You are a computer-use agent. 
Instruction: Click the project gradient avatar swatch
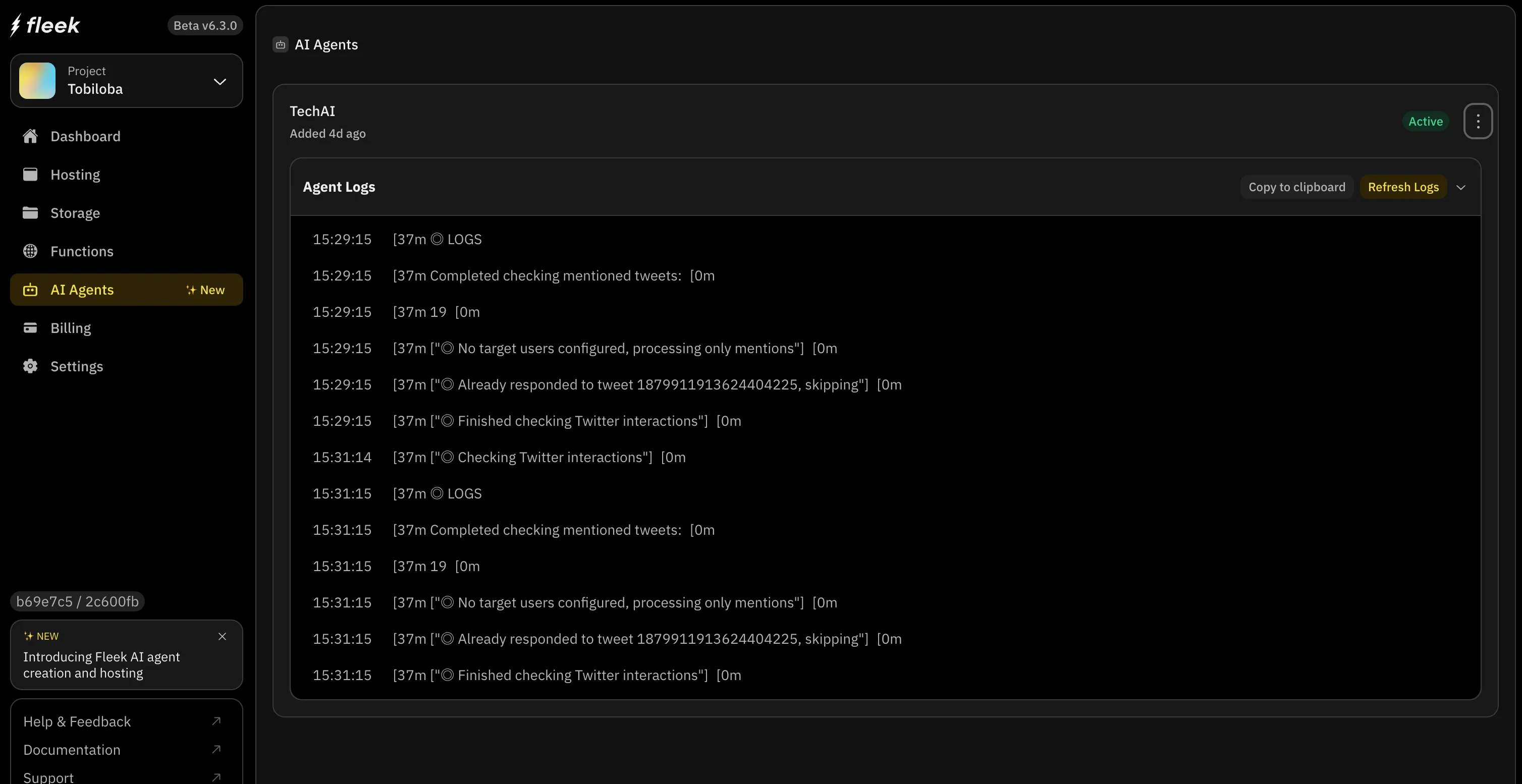pos(37,80)
